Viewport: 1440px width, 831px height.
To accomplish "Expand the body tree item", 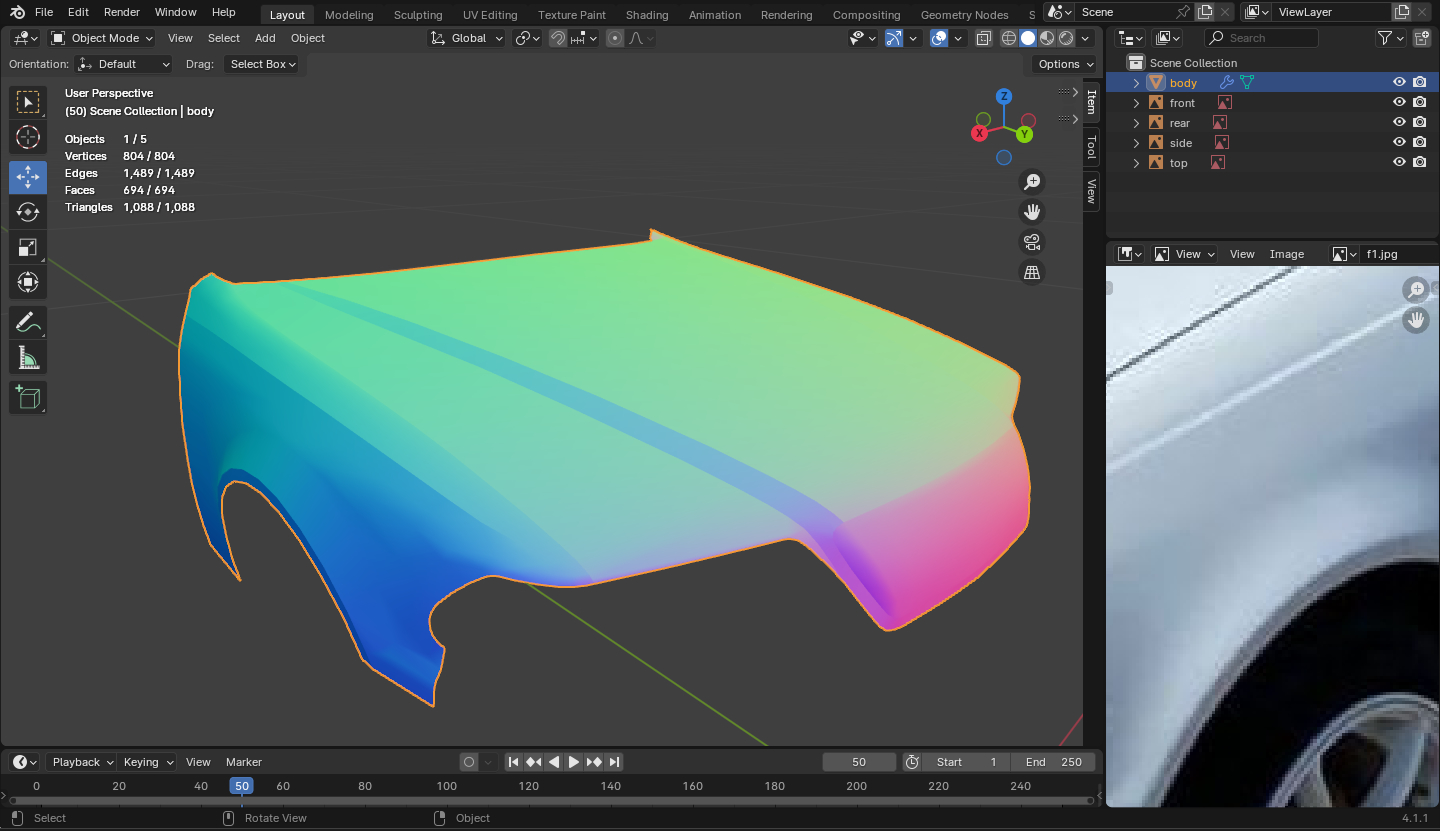I will 1136,83.
